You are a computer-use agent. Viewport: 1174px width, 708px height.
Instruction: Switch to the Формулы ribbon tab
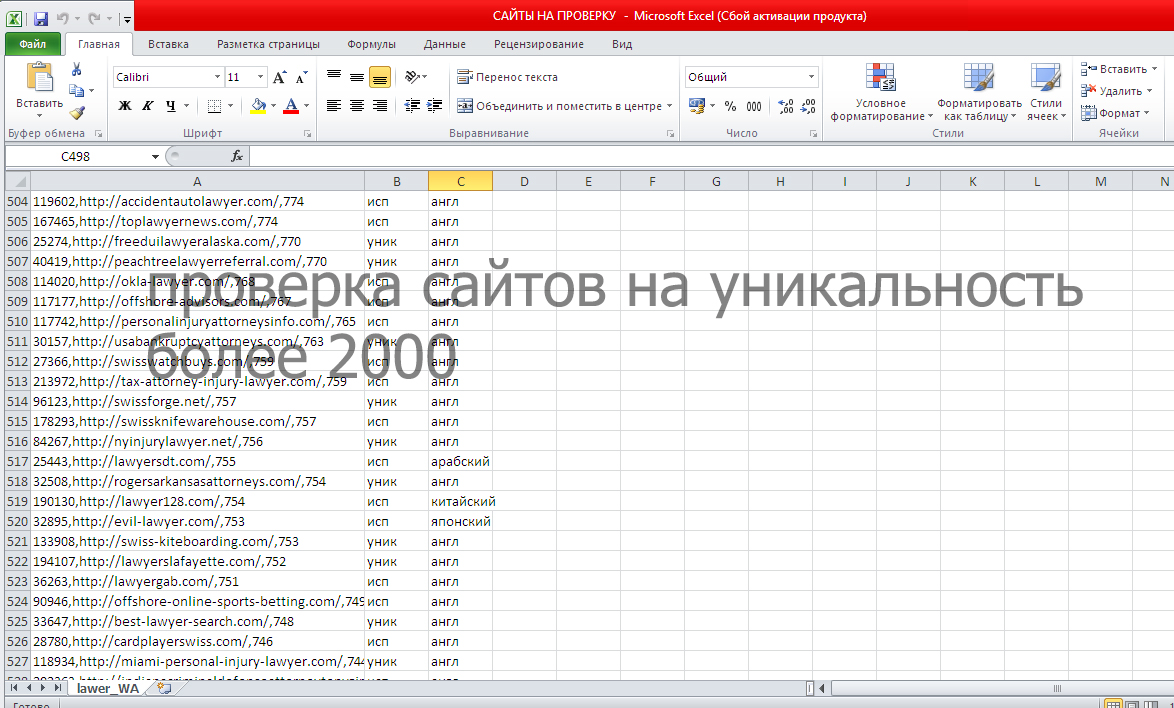point(371,44)
